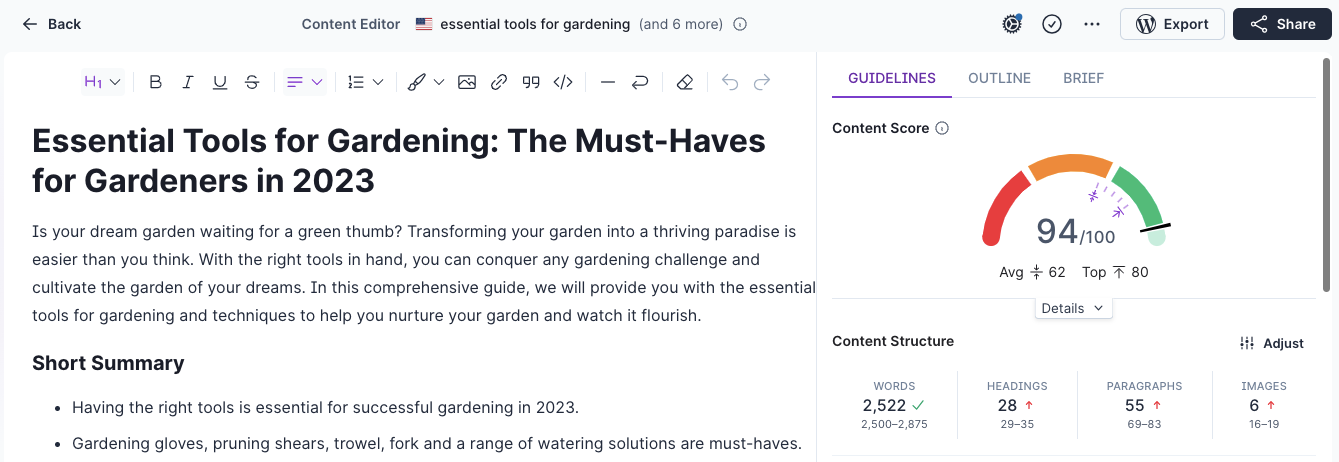Screen dimensions: 1339x462
Task: Insert a code block
Action: tap(563, 82)
